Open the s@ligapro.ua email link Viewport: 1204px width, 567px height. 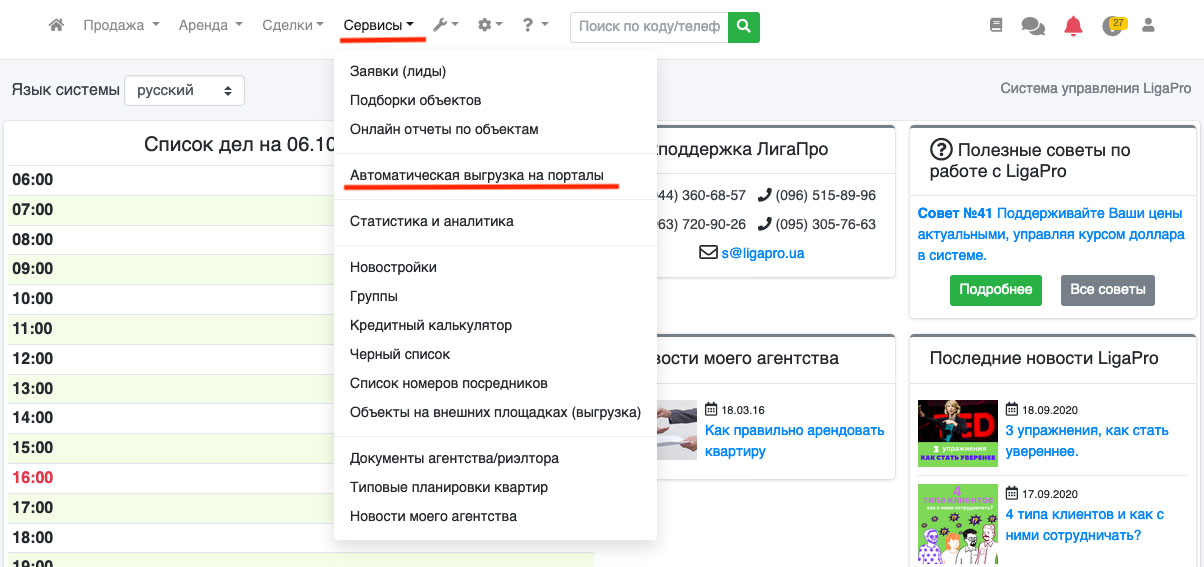(x=762, y=253)
